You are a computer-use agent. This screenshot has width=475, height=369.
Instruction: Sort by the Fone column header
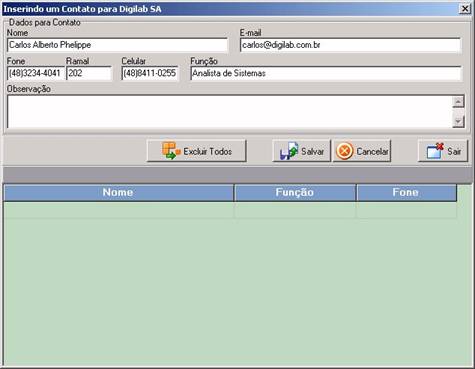406,192
